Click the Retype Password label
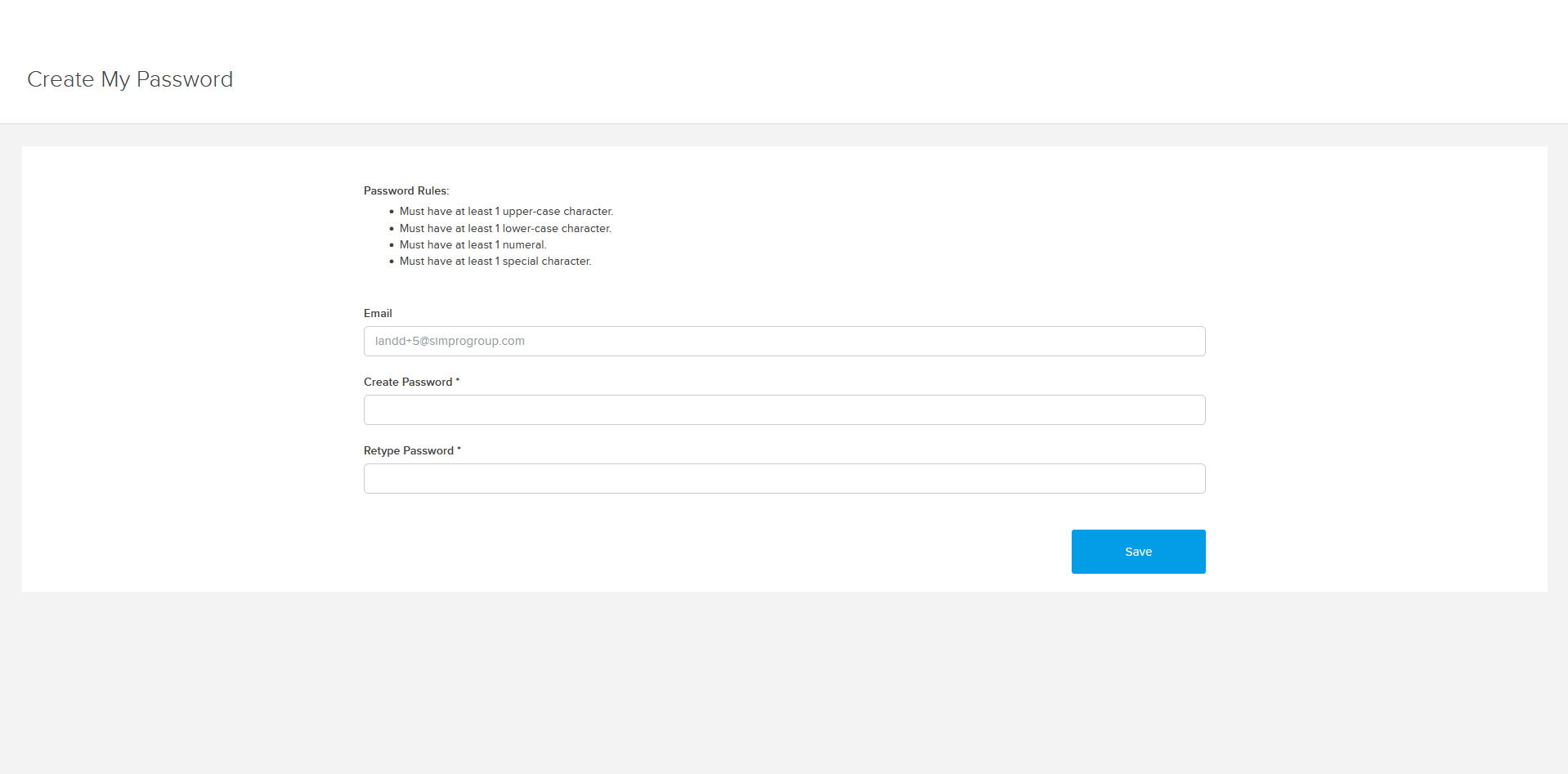Screen dimensions: 1568x774 coord(409,450)
